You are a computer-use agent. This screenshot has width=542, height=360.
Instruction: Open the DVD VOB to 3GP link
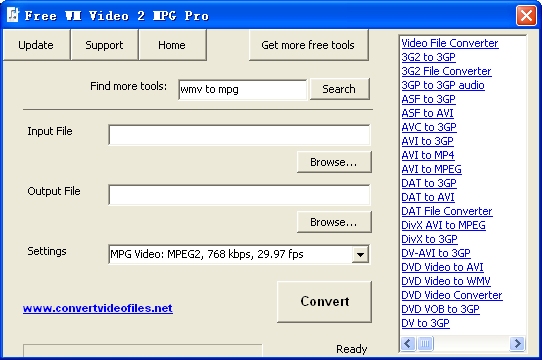click(440, 309)
